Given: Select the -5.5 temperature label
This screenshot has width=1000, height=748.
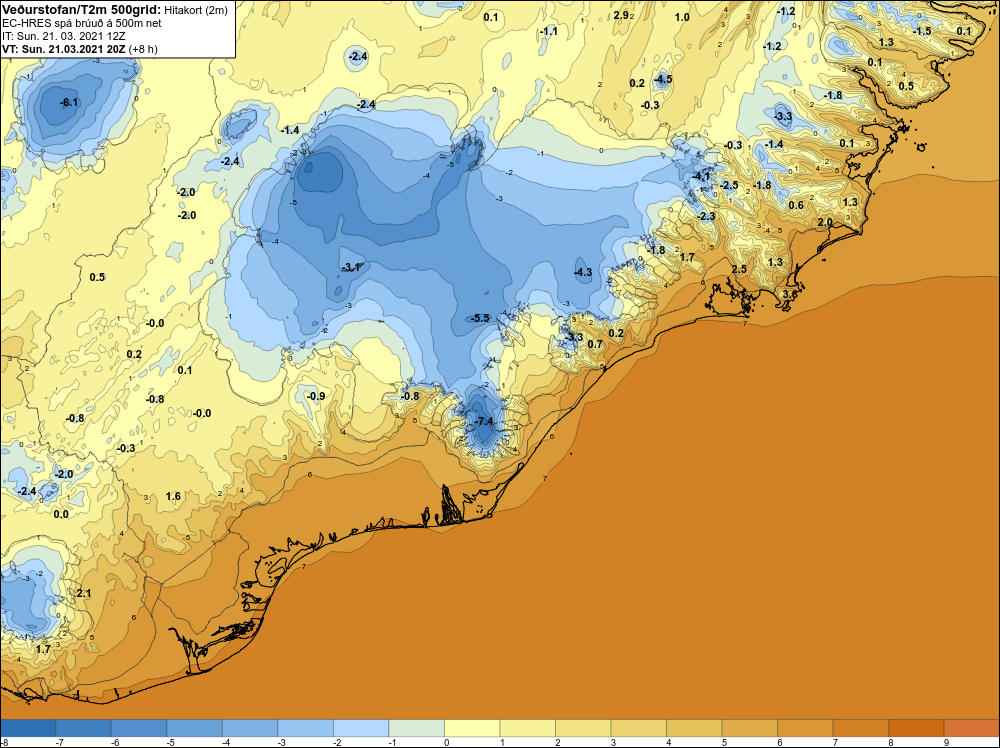Looking at the screenshot, I should pyautogui.click(x=479, y=318).
